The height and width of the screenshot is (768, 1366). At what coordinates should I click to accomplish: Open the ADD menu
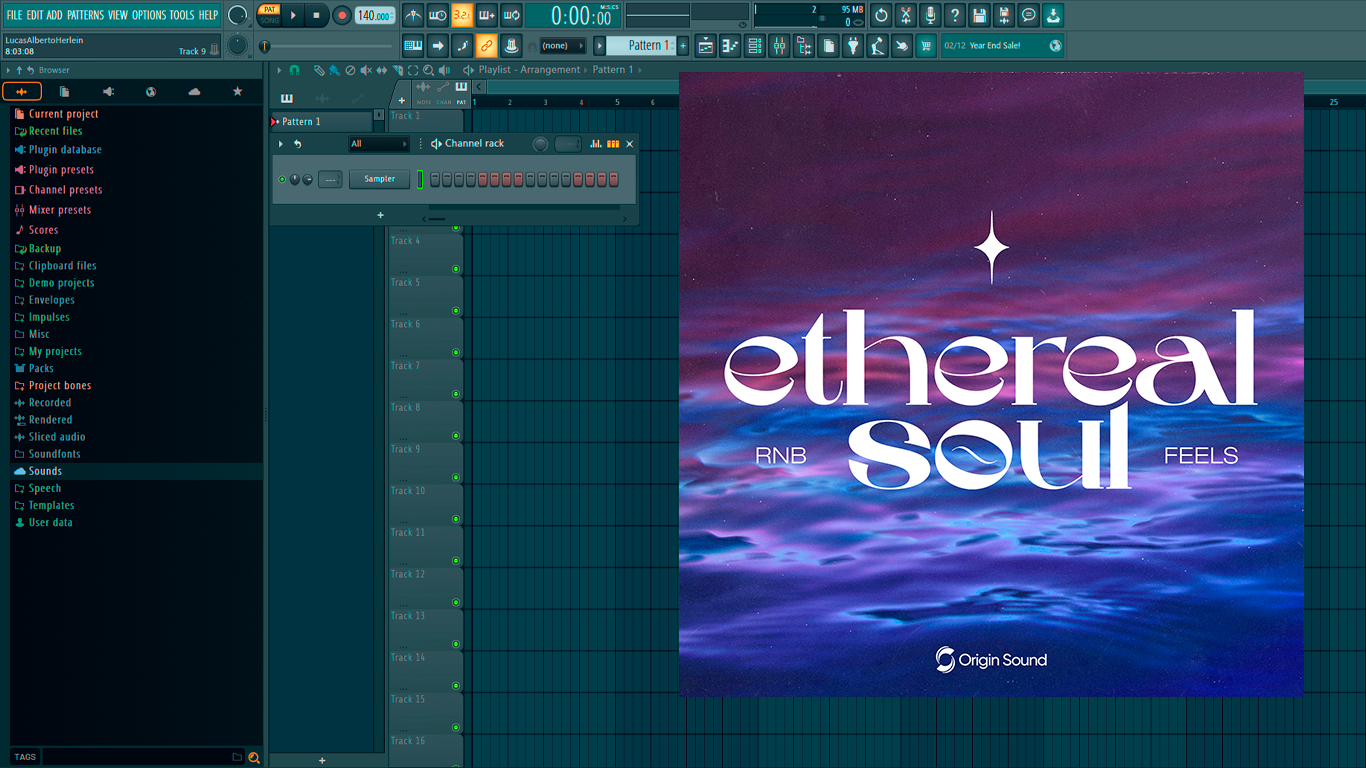pos(54,15)
